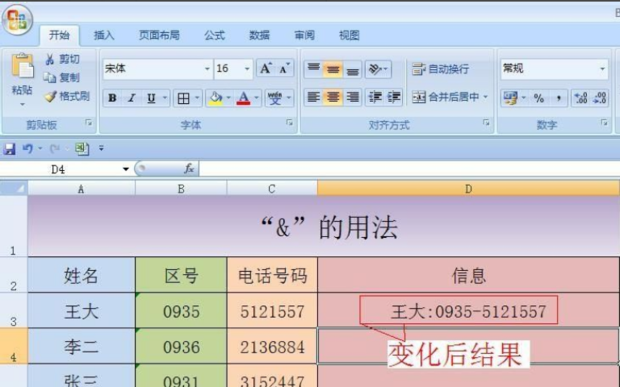Click the Cut (剪切) scissors icon
This screenshot has height=387, width=620.
click(x=50, y=59)
